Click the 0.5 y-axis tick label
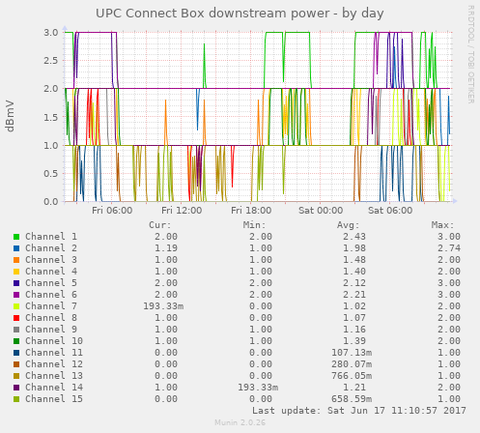Image resolution: width=480 pixels, height=433 pixels. tap(51, 174)
